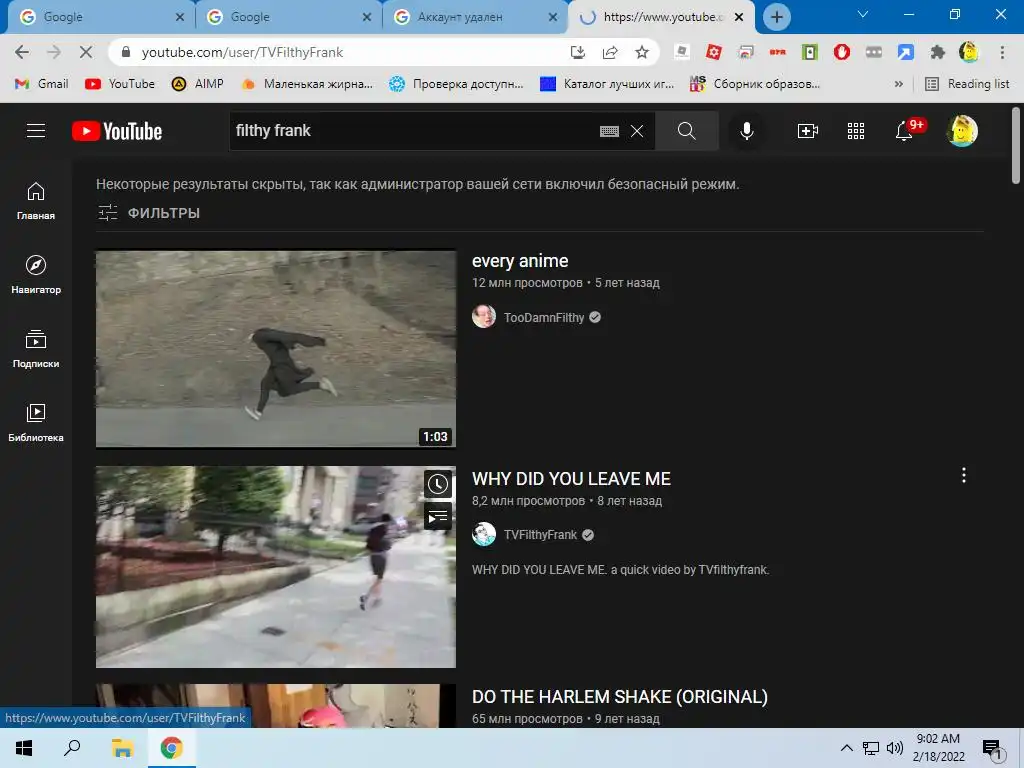The height and width of the screenshot is (768, 1024).
Task: Open the Gmail bookmark
Action: (42, 84)
